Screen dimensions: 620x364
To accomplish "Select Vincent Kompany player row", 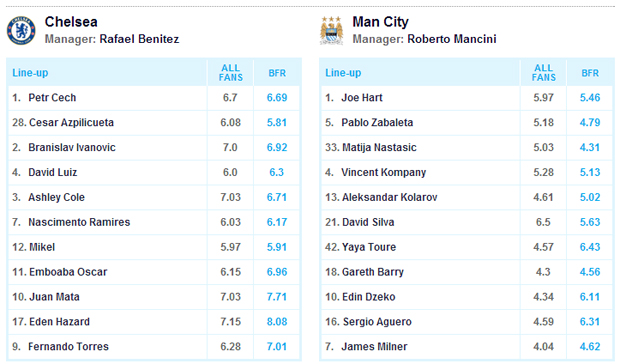I will coord(467,172).
